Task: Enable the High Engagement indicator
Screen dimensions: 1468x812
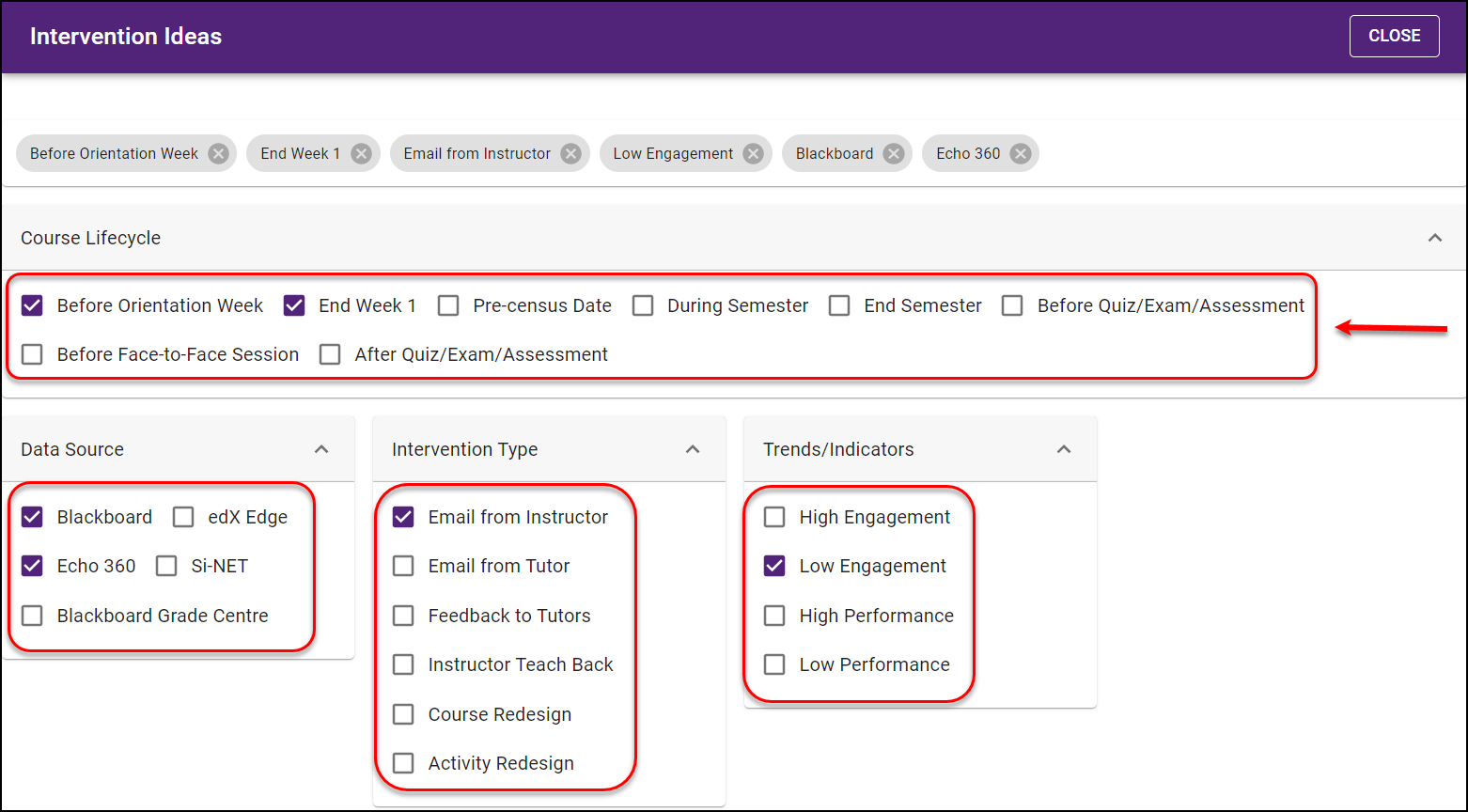Action: [774, 517]
